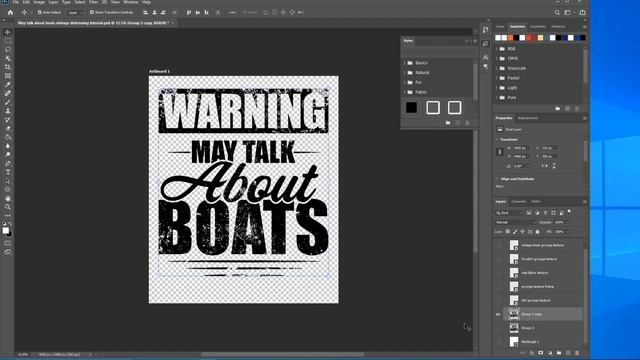Click the foreground color box in the toolbox
This screenshot has height=360, width=640.
point(6,231)
